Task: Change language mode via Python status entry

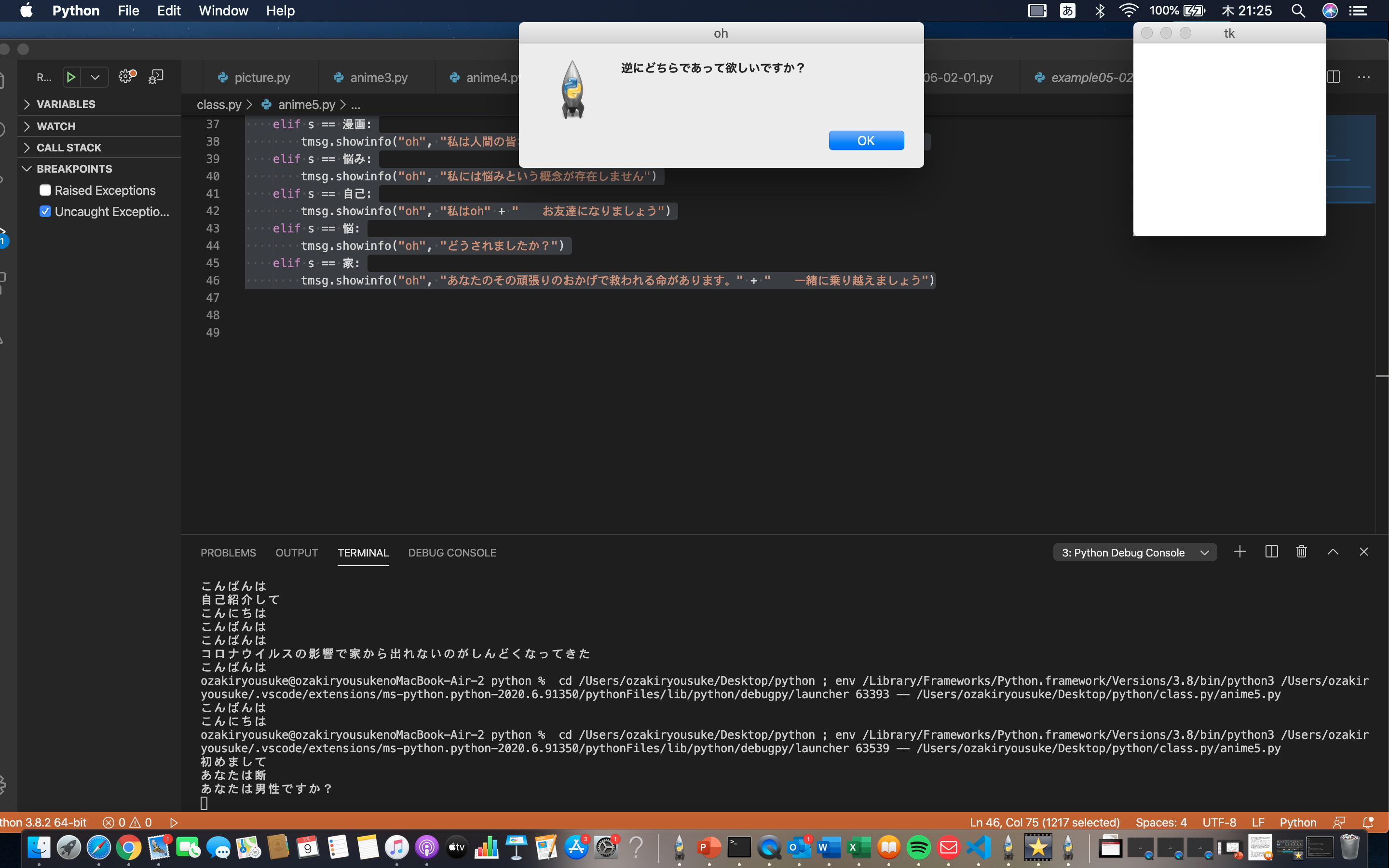Action: (x=1298, y=822)
